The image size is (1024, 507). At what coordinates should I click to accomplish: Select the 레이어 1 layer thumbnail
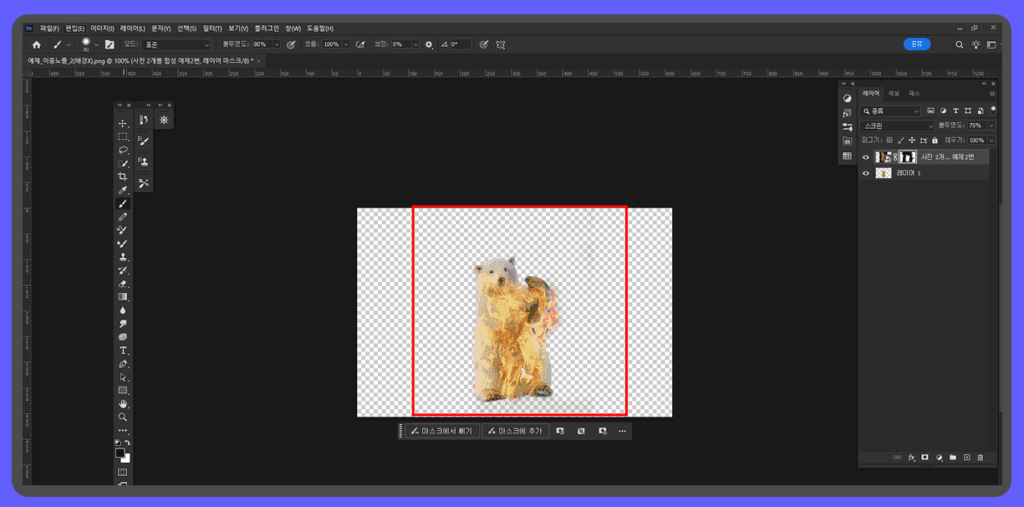click(x=883, y=173)
